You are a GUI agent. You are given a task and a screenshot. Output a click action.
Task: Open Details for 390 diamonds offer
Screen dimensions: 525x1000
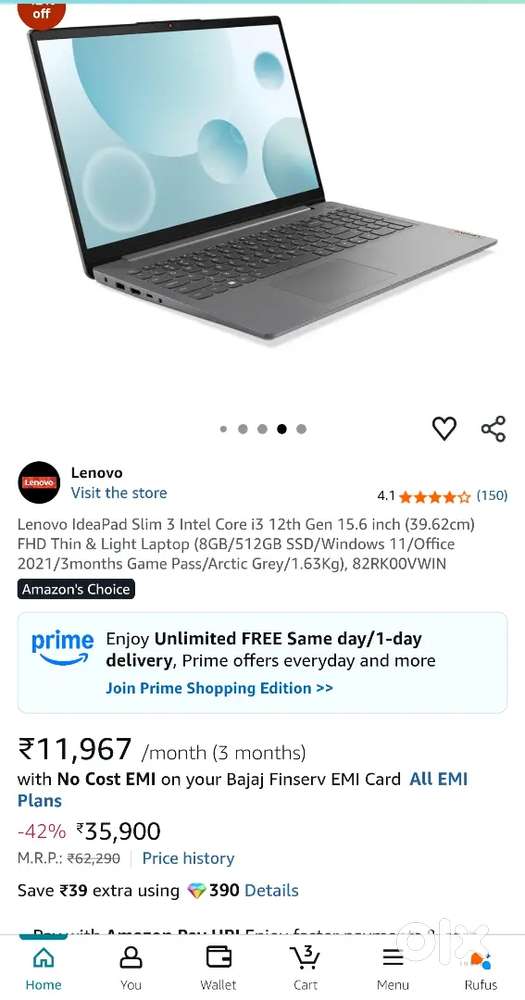tap(272, 890)
